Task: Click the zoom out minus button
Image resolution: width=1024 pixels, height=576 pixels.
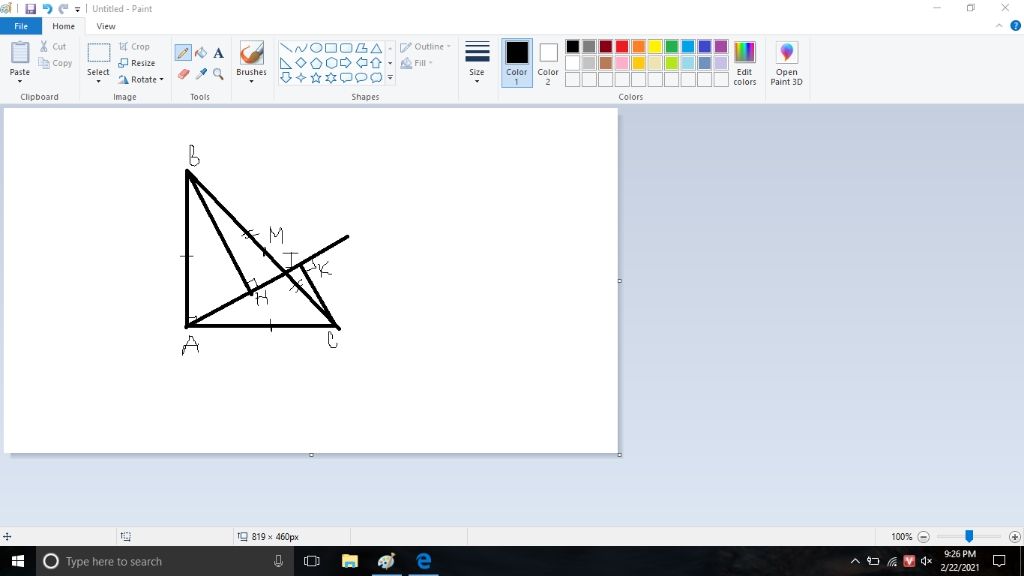Action: point(923,537)
